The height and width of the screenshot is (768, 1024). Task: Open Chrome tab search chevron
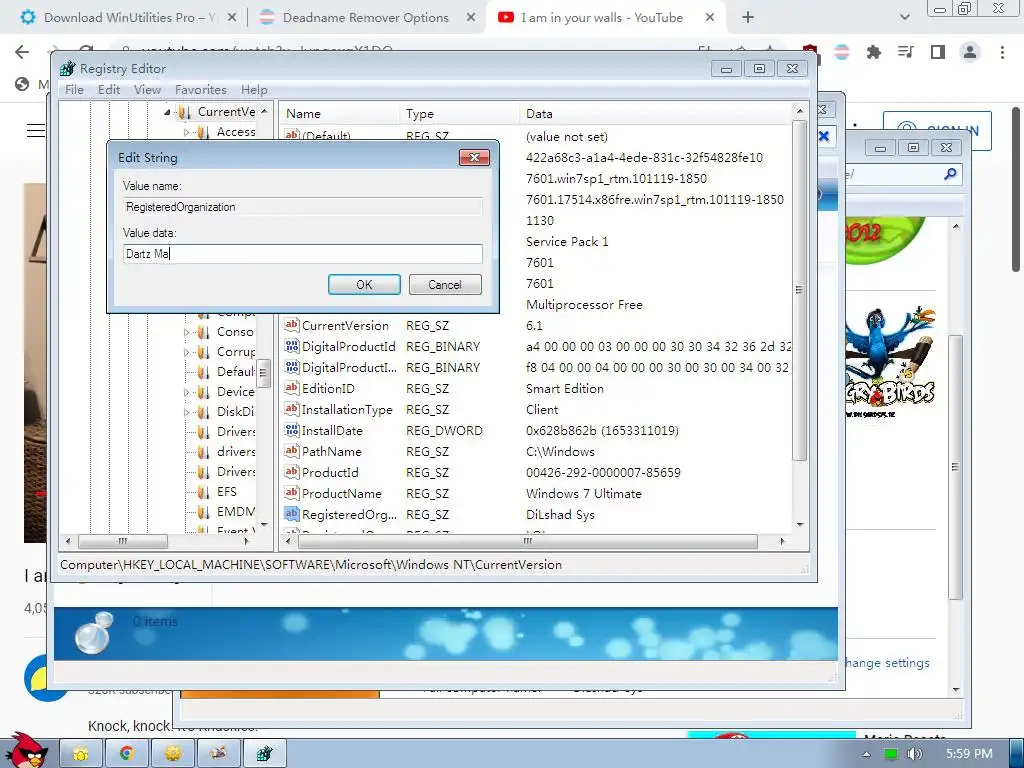coord(904,18)
